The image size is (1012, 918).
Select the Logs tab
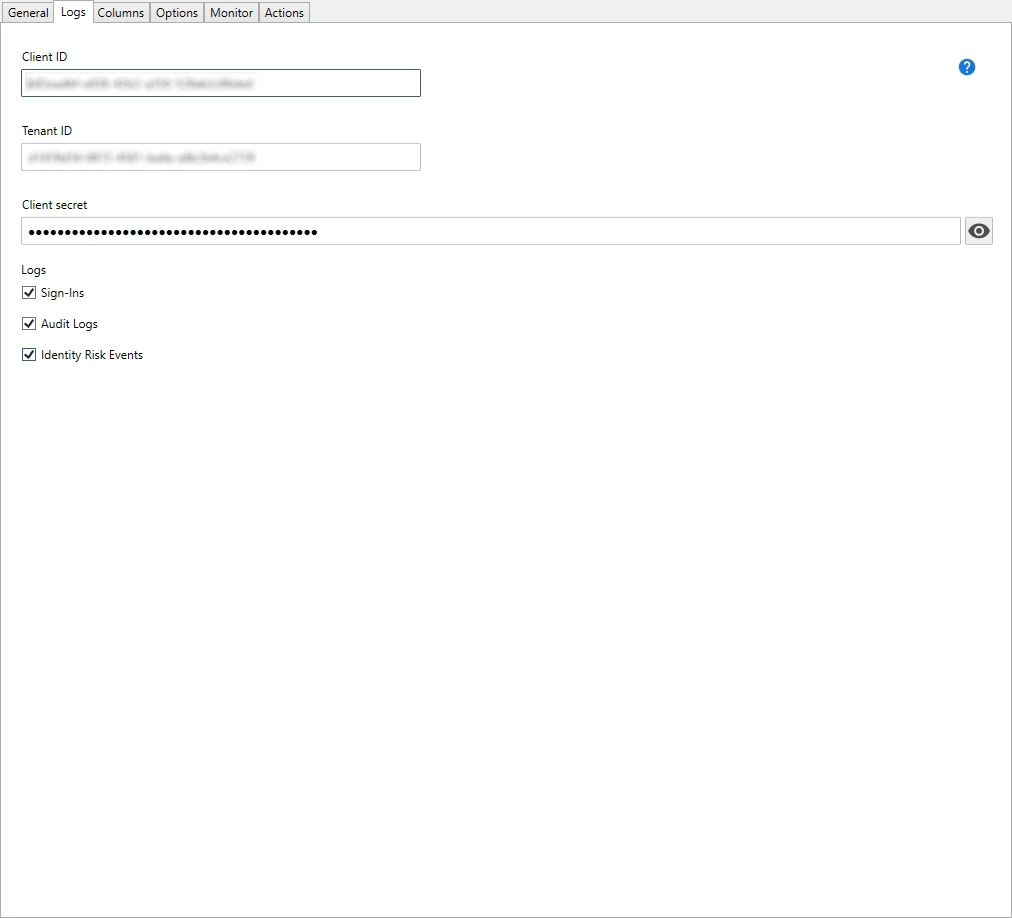point(73,12)
